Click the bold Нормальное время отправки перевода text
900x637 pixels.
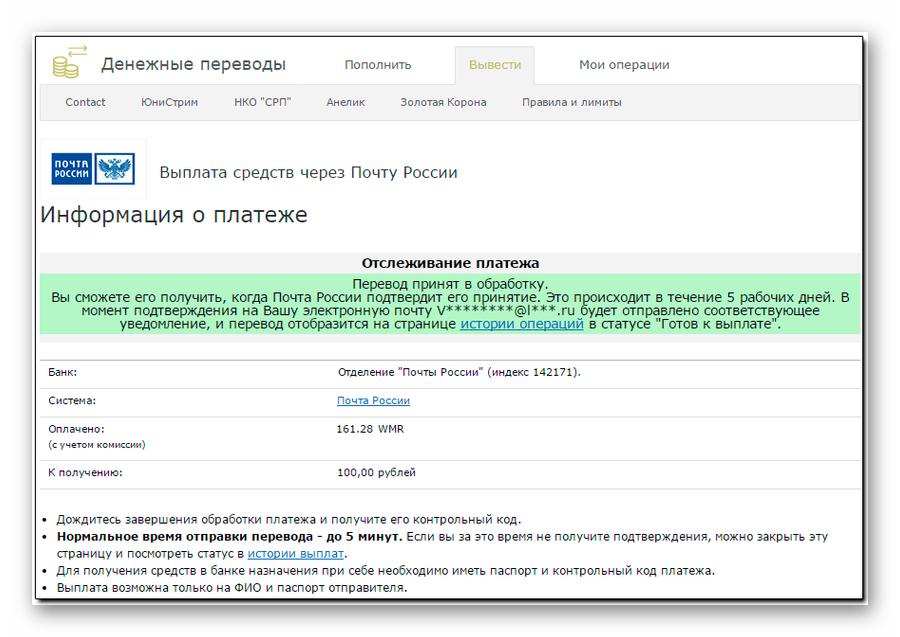pyautogui.click(x=228, y=537)
